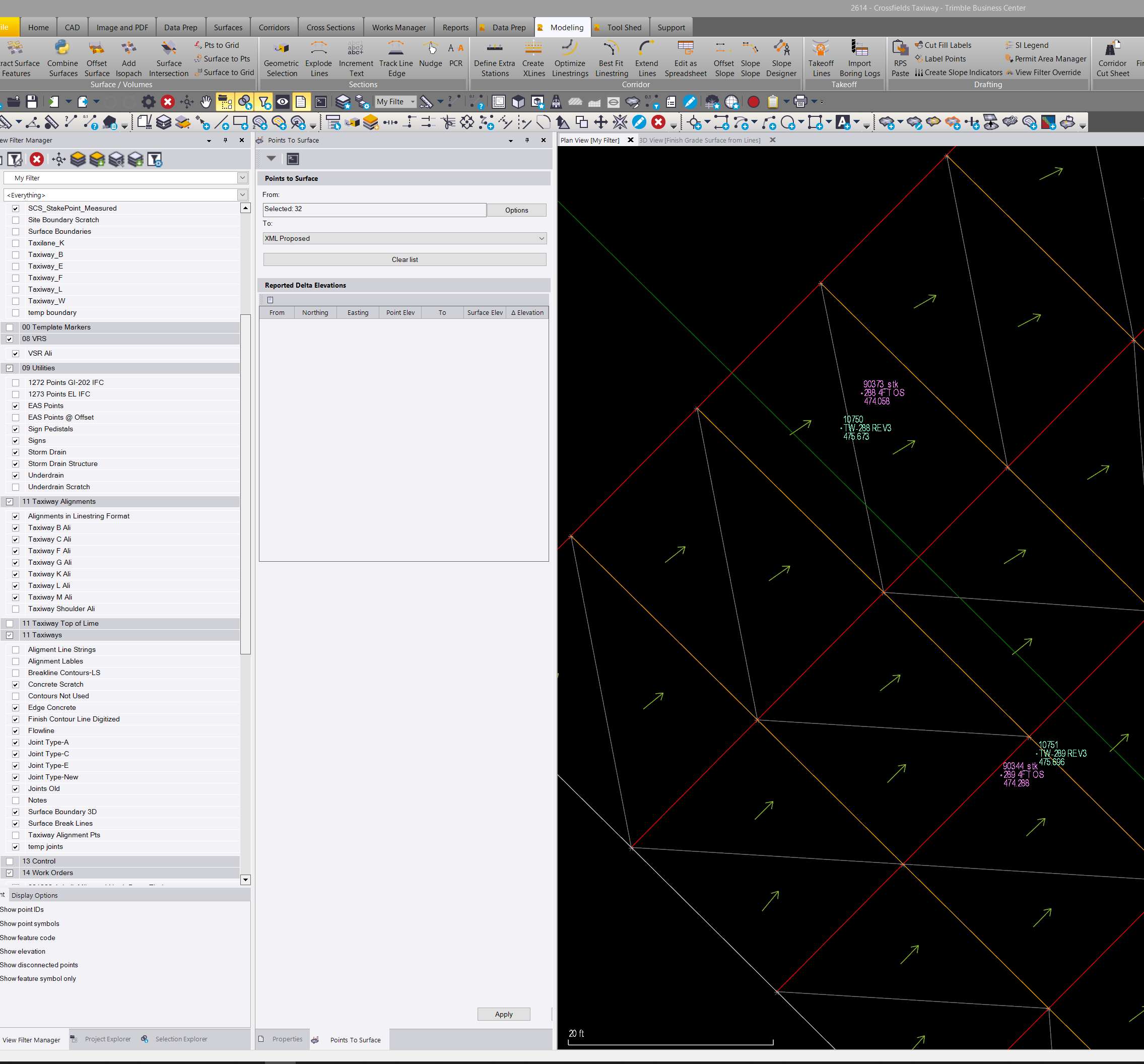1144x1064 pixels.
Task: Open the 3D View Finish Grade Surface tab
Action: point(699,141)
